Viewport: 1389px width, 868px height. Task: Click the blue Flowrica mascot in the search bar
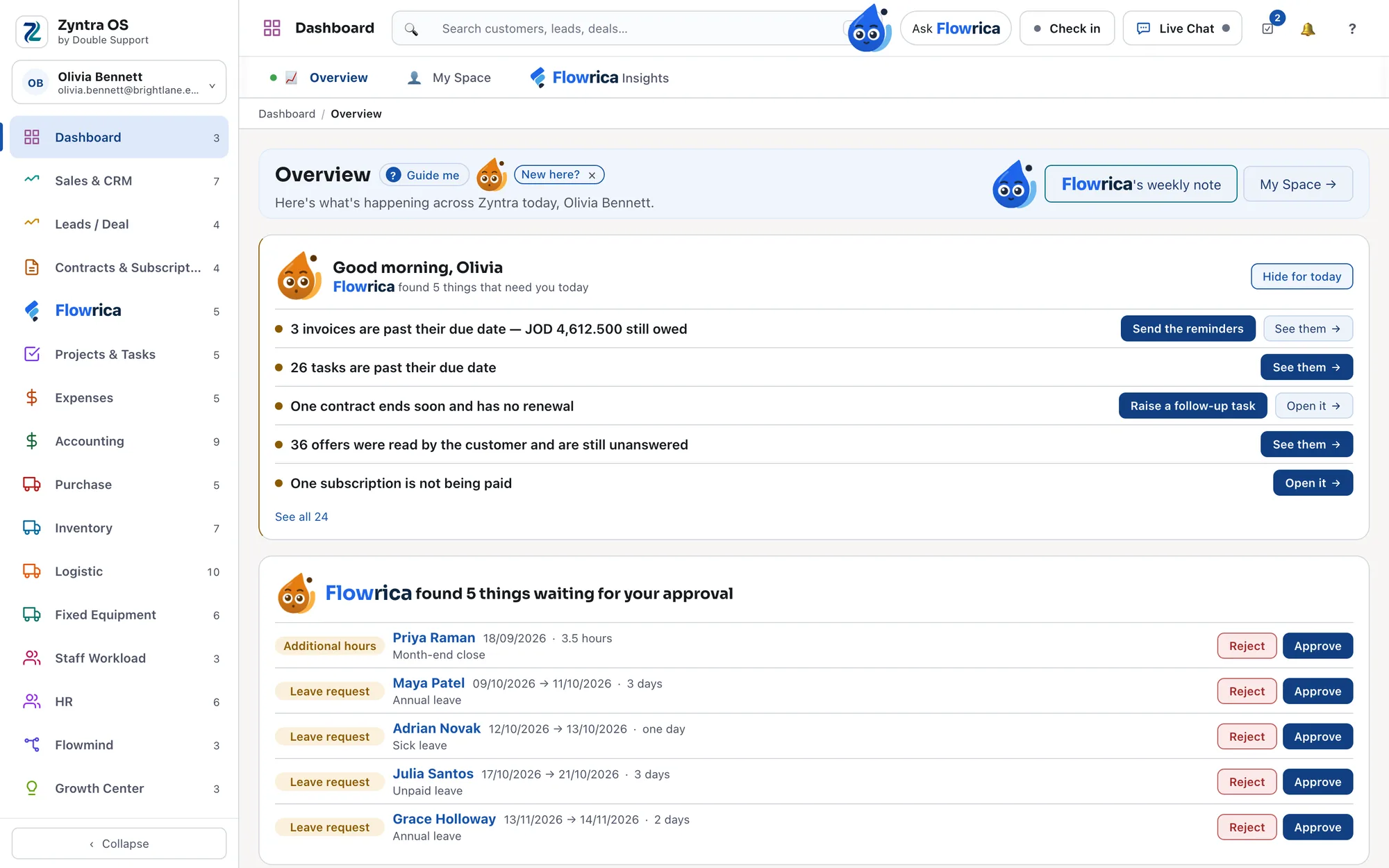coord(869,28)
